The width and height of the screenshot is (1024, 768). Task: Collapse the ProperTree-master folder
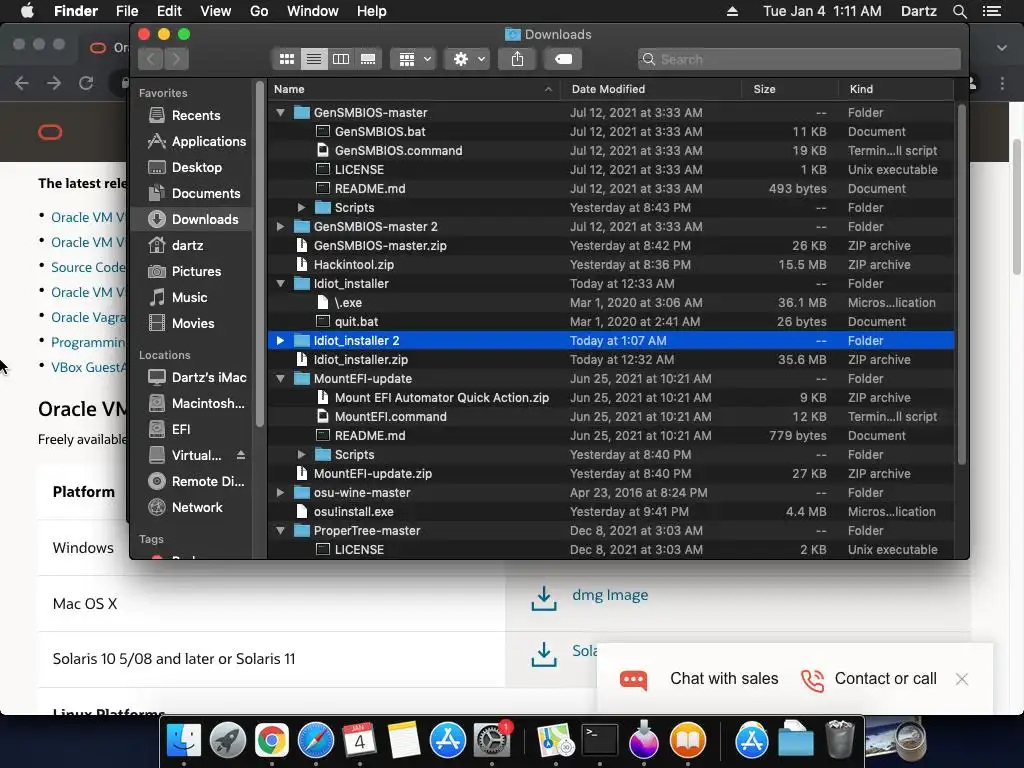point(280,531)
